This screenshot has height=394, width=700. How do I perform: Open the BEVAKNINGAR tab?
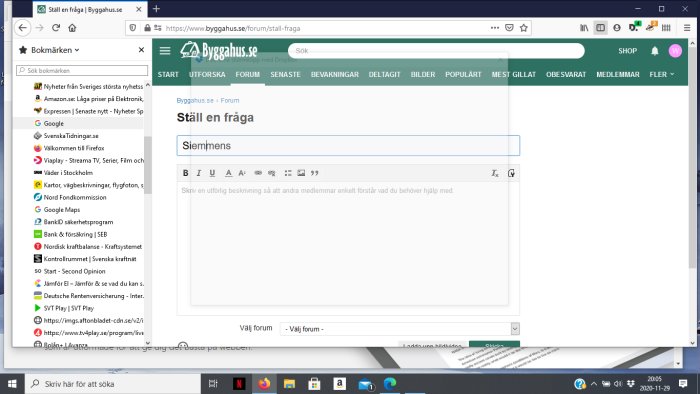point(335,75)
